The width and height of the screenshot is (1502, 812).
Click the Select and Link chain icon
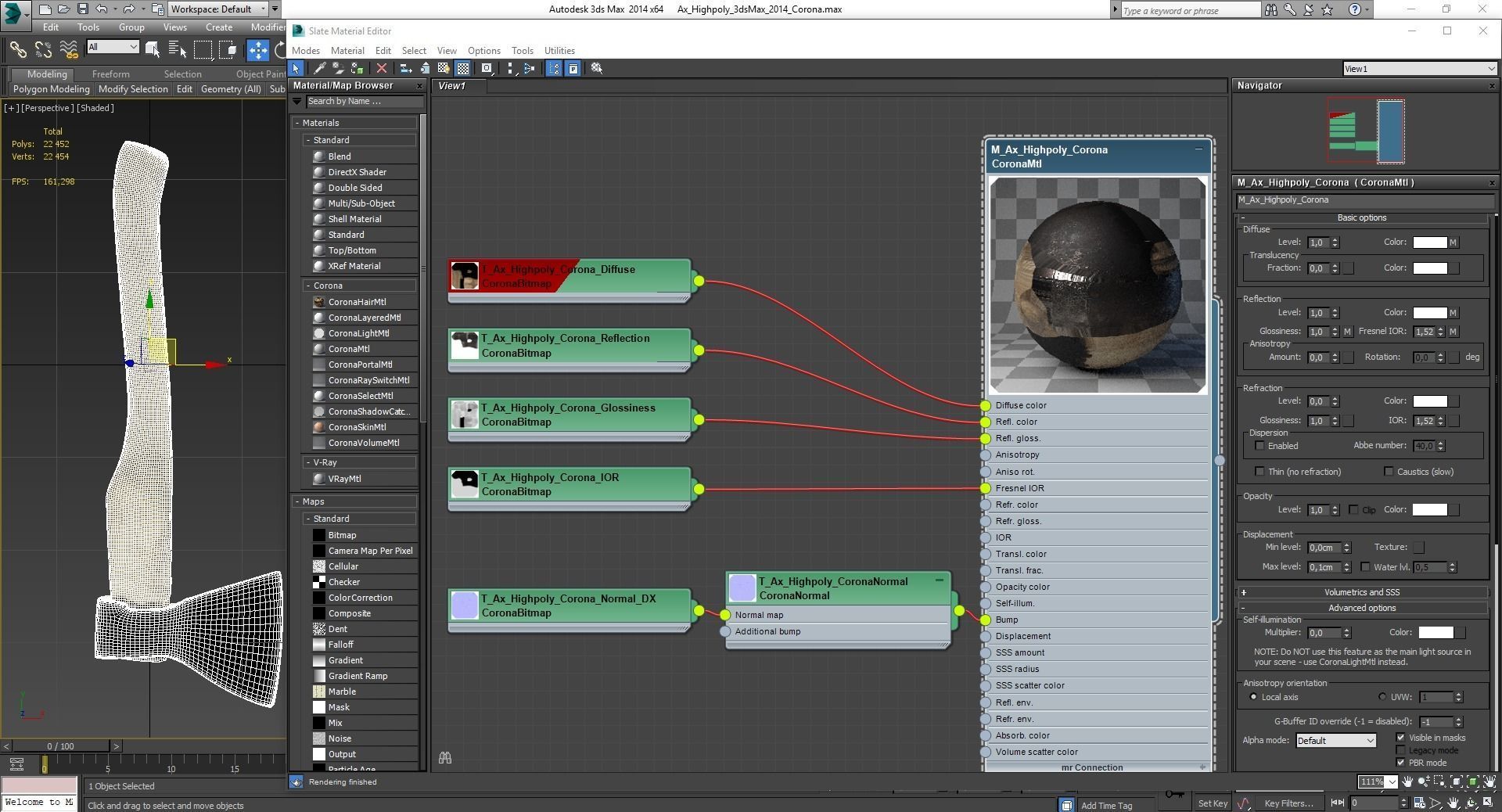[x=17, y=50]
